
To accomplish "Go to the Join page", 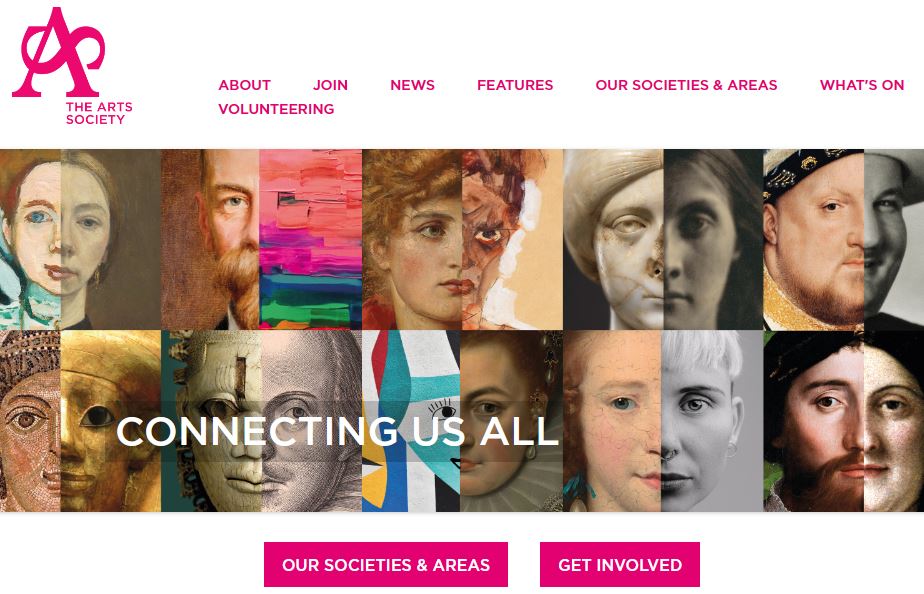I will point(330,85).
